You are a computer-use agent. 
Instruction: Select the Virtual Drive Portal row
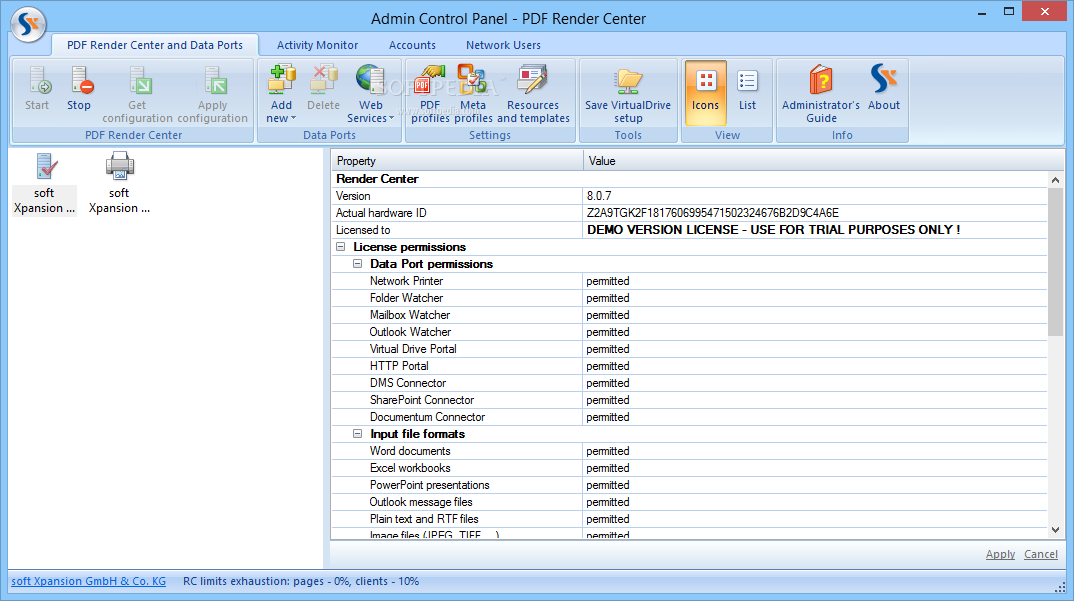[689, 349]
